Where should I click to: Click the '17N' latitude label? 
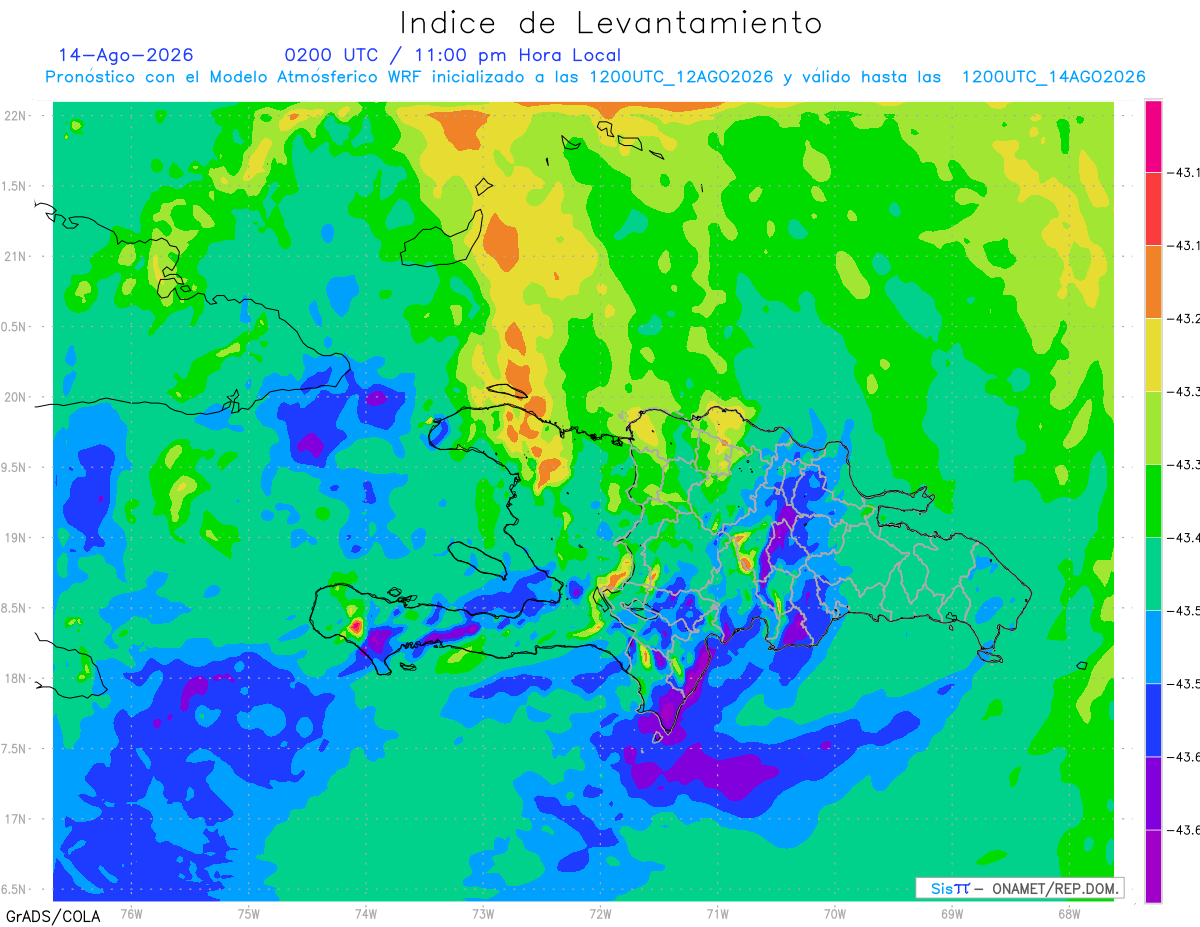tap(15, 819)
